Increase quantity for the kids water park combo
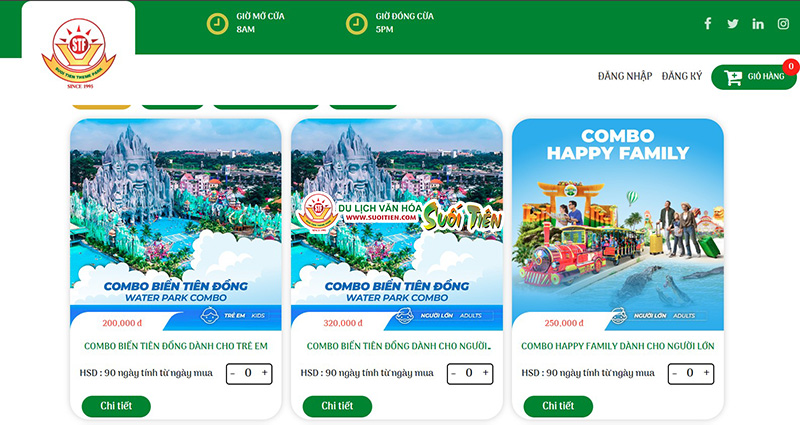Viewport: 800px width, 425px height. click(x=264, y=373)
